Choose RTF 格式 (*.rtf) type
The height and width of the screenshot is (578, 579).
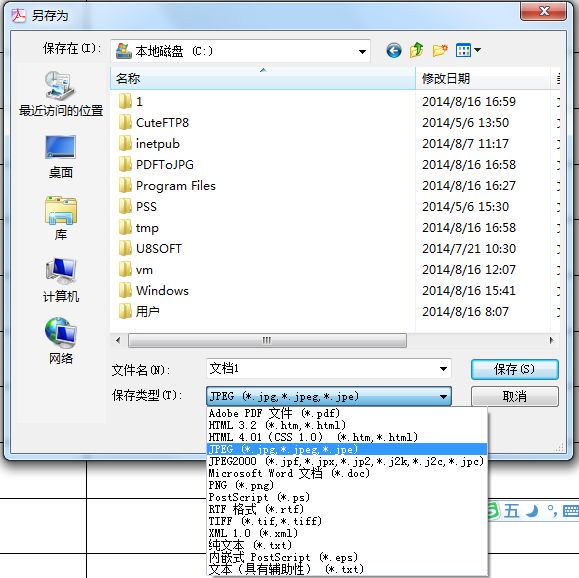[x=347, y=509]
